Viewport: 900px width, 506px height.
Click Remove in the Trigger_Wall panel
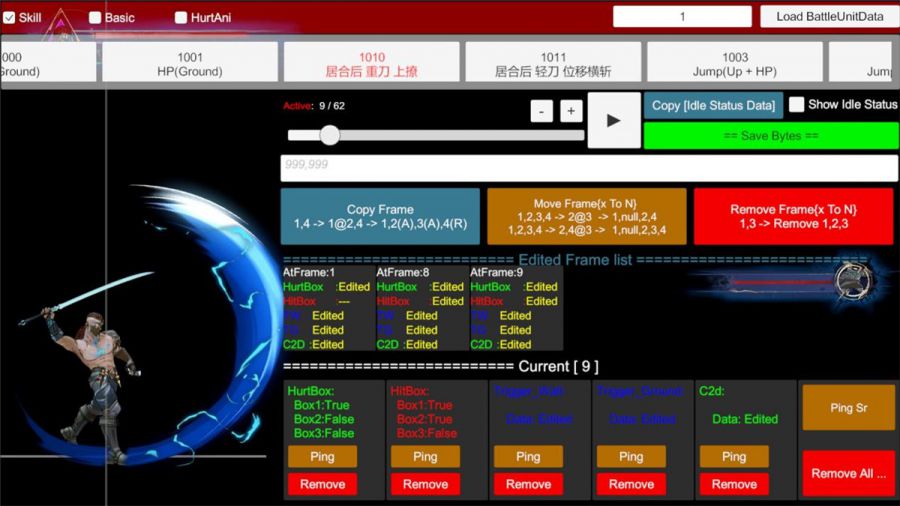pos(528,484)
